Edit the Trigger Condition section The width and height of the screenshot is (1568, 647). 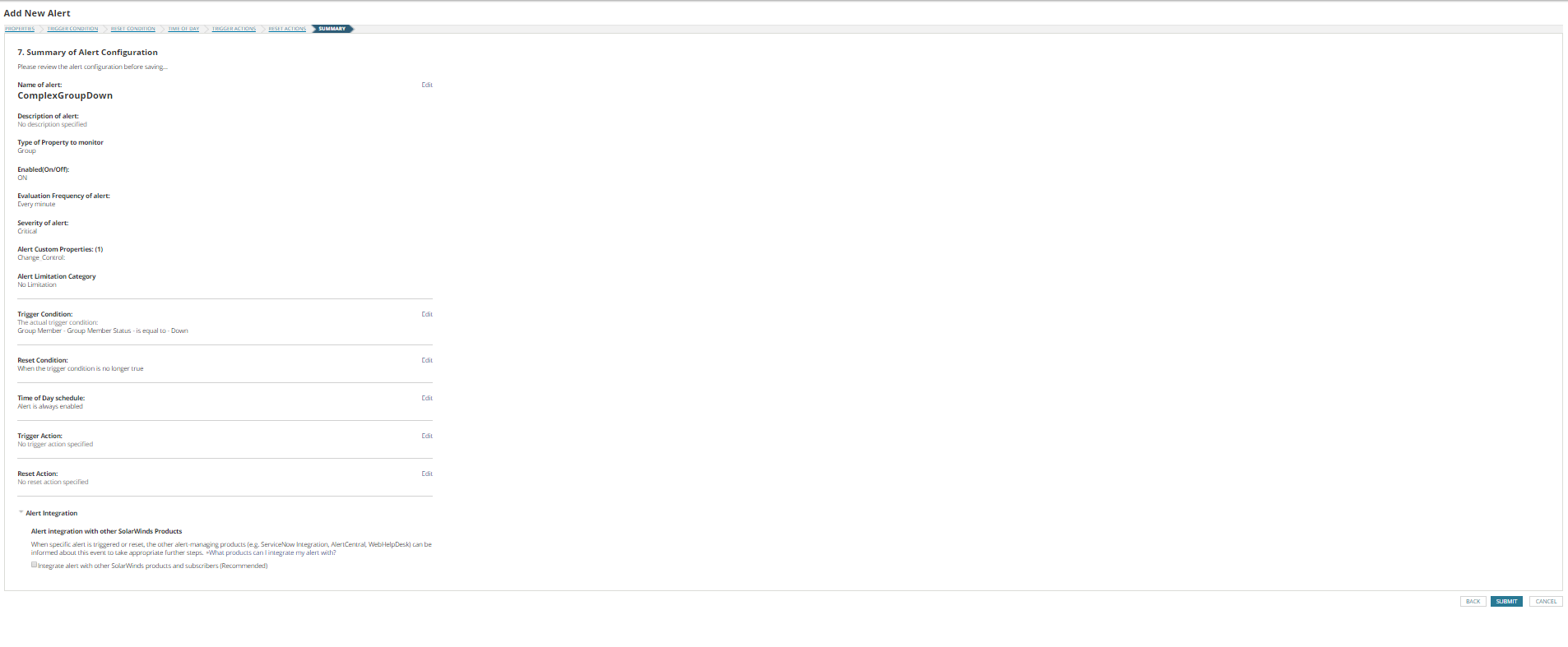tap(427, 314)
